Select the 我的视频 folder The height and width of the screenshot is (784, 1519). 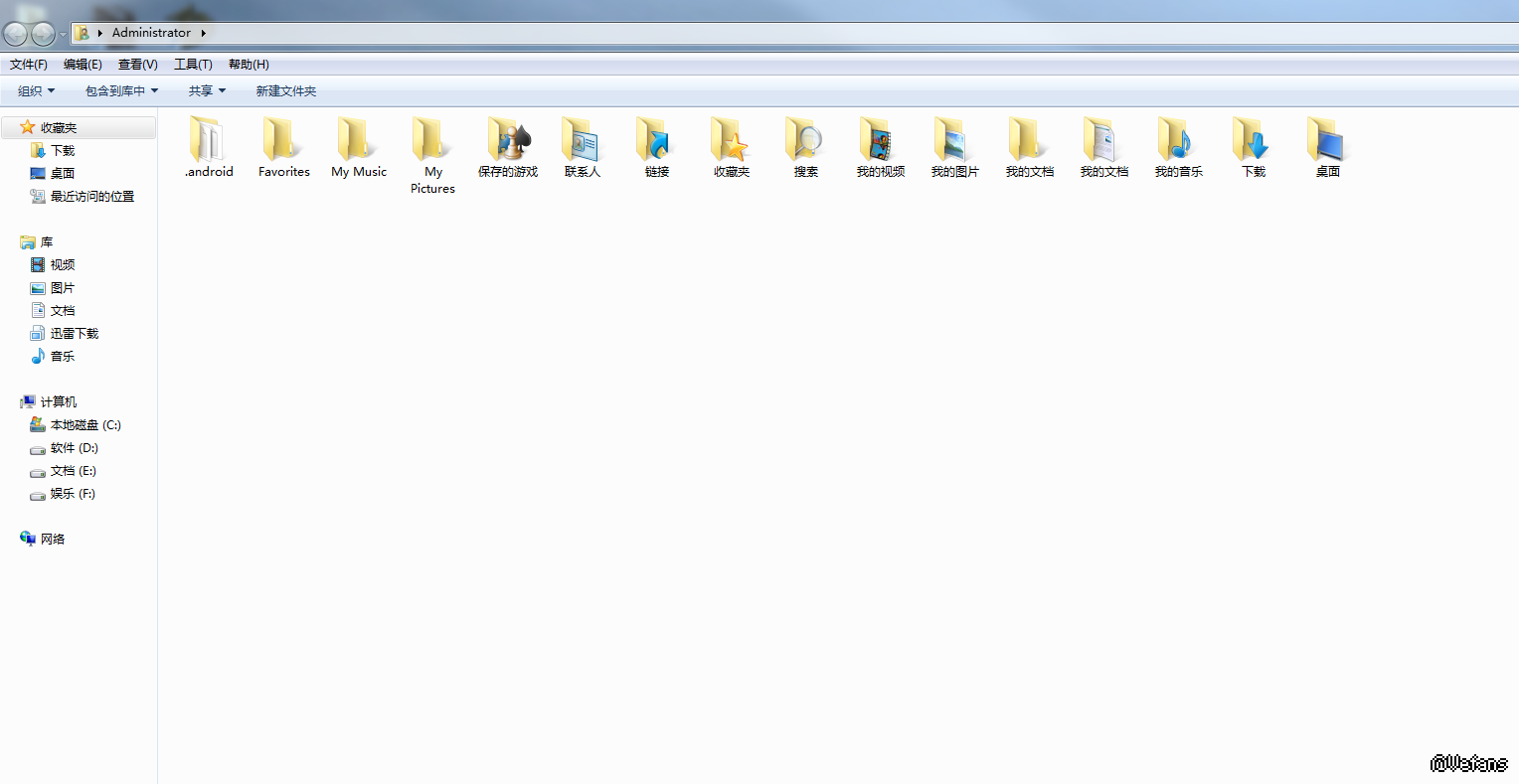tap(881, 139)
